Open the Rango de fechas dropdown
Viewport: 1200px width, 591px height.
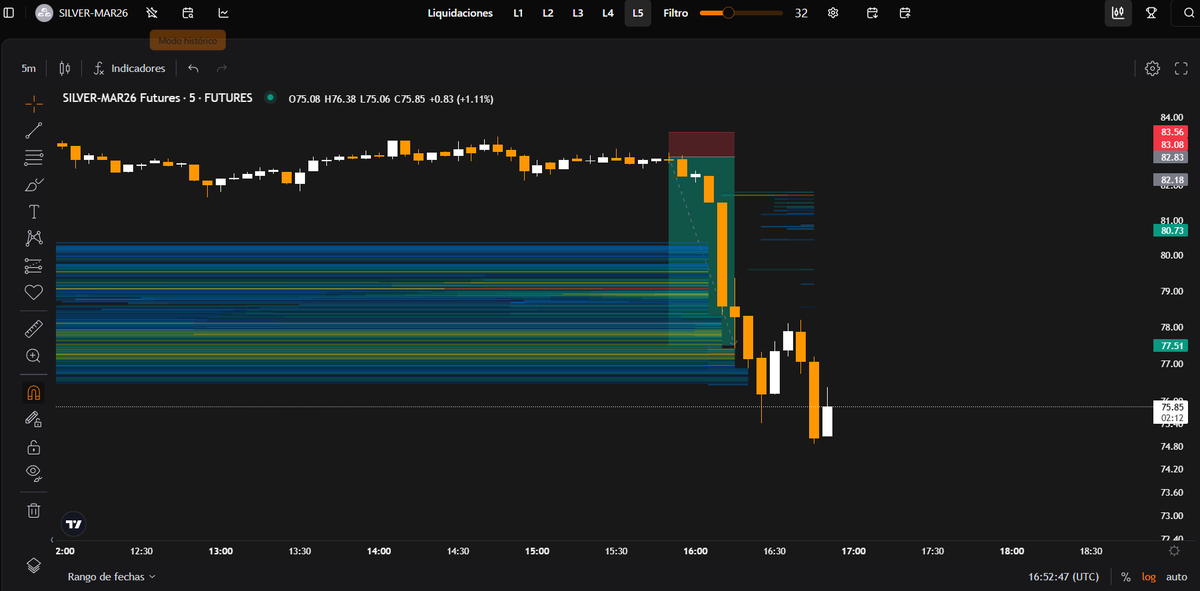click(x=111, y=577)
